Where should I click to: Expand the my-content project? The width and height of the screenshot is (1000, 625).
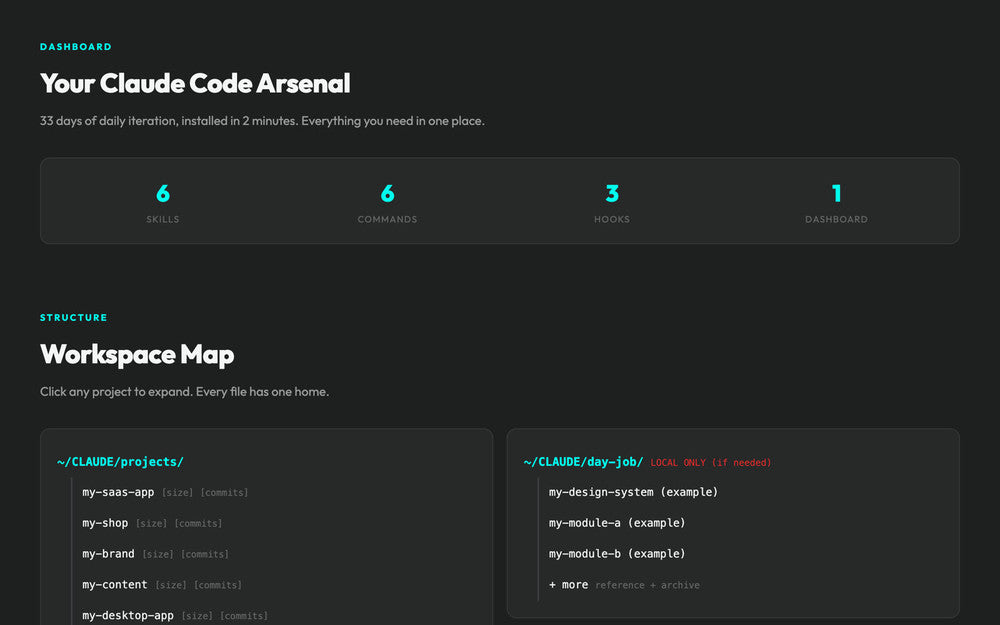point(162,585)
